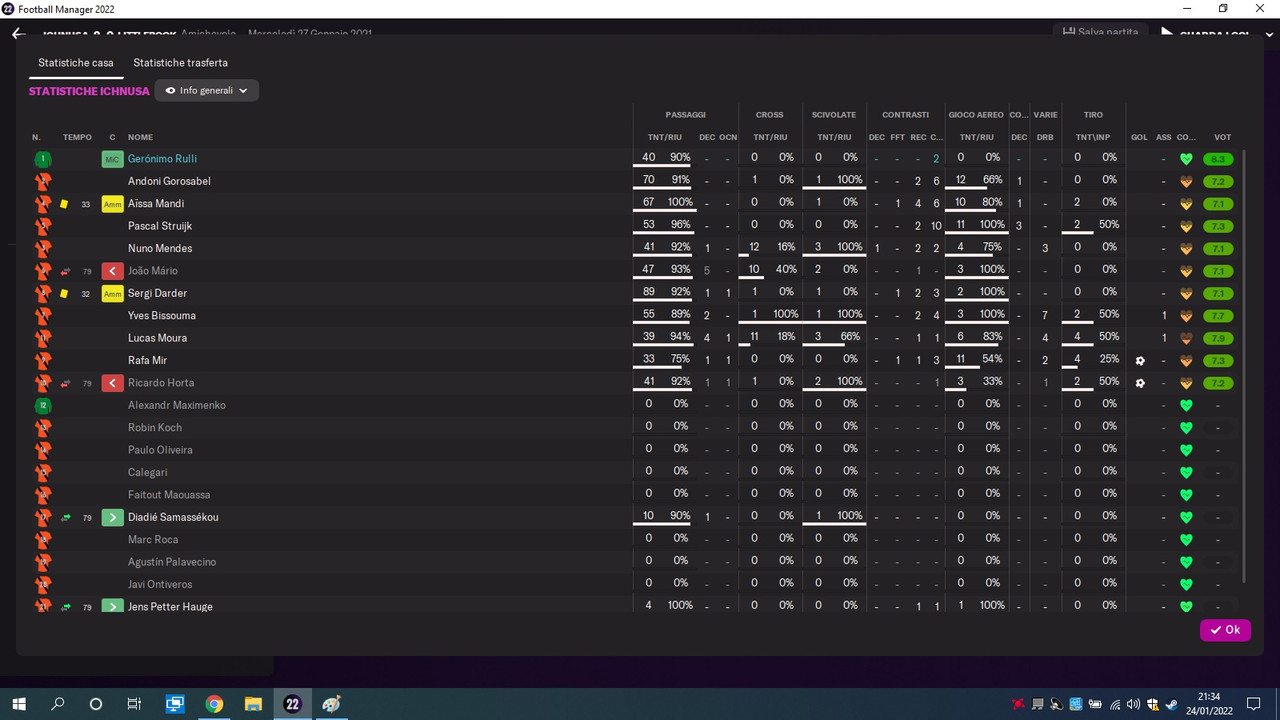Open the Windows notification center
Viewport: 1280px width, 720px height.
(1253, 704)
